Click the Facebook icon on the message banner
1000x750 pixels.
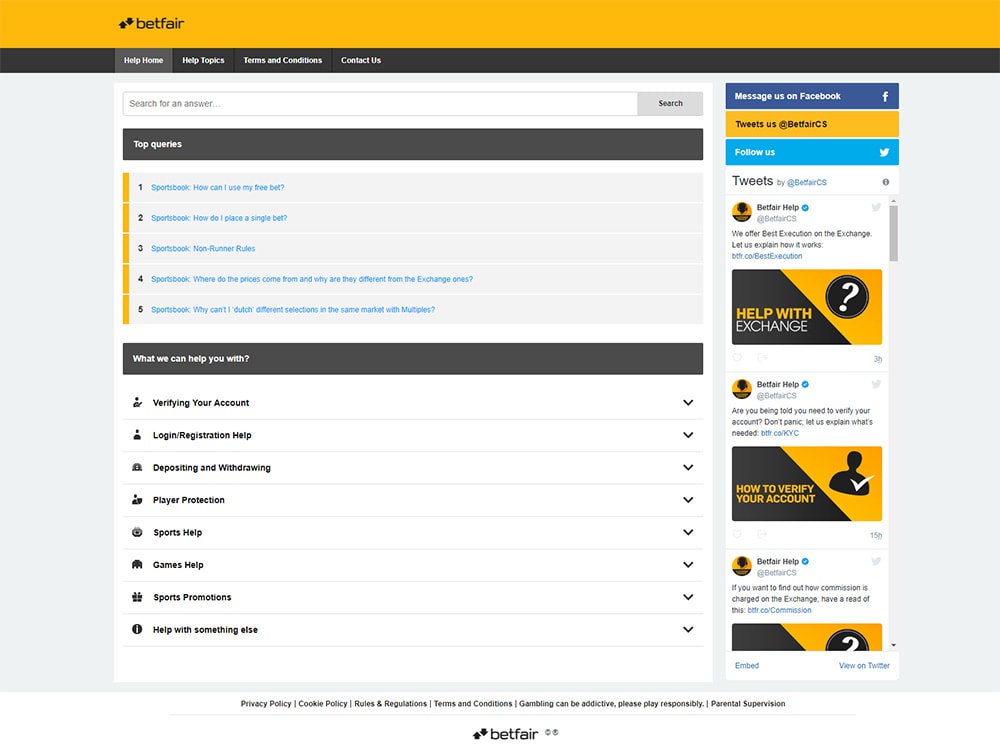pyautogui.click(x=885, y=96)
